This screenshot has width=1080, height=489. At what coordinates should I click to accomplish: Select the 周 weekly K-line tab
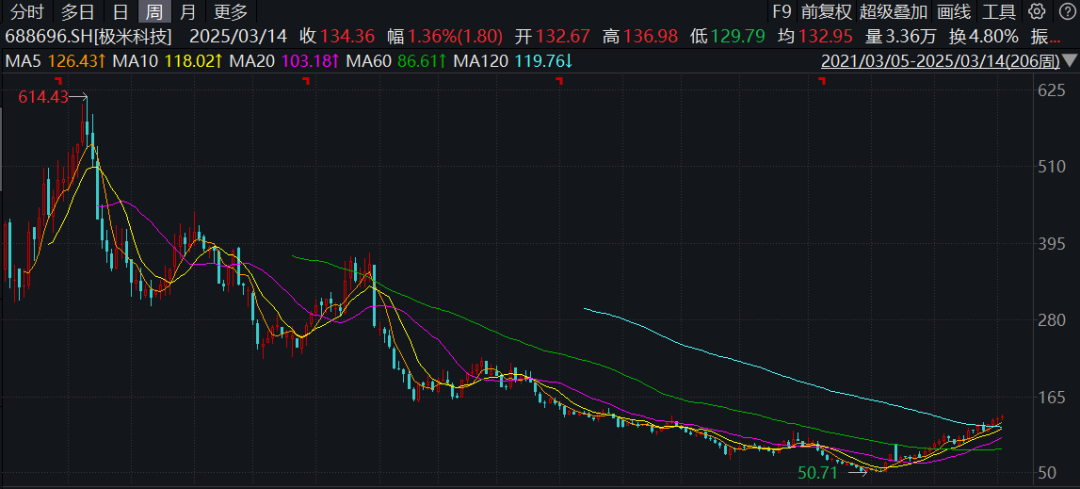(155, 12)
